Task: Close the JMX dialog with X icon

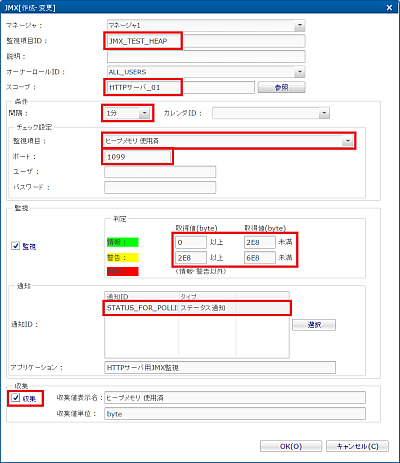Action: (x=389, y=7)
